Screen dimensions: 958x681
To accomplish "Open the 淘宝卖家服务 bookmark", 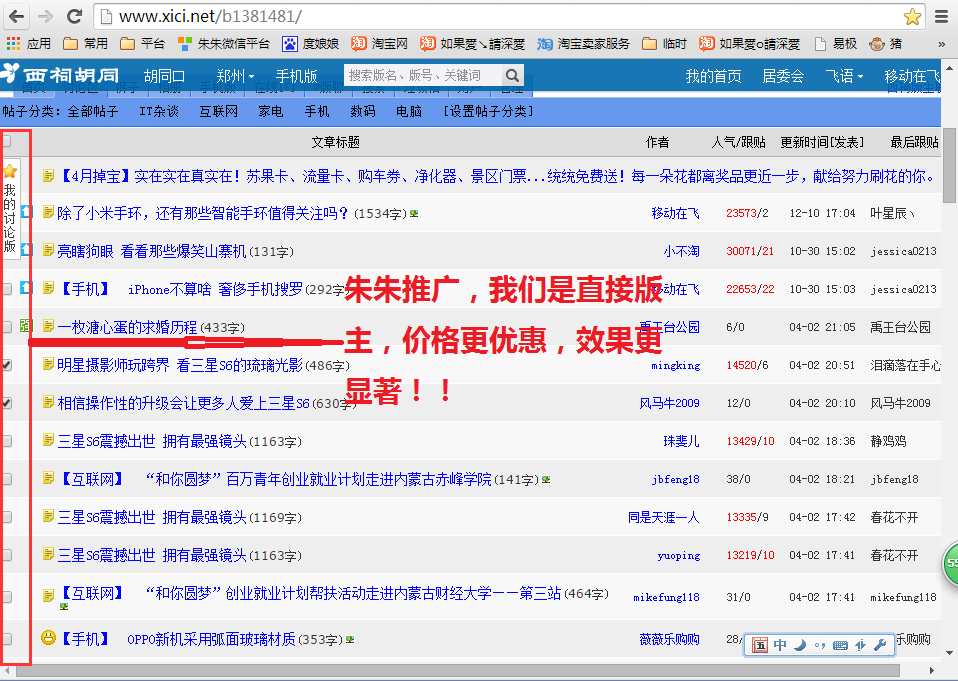I will (x=583, y=43).
